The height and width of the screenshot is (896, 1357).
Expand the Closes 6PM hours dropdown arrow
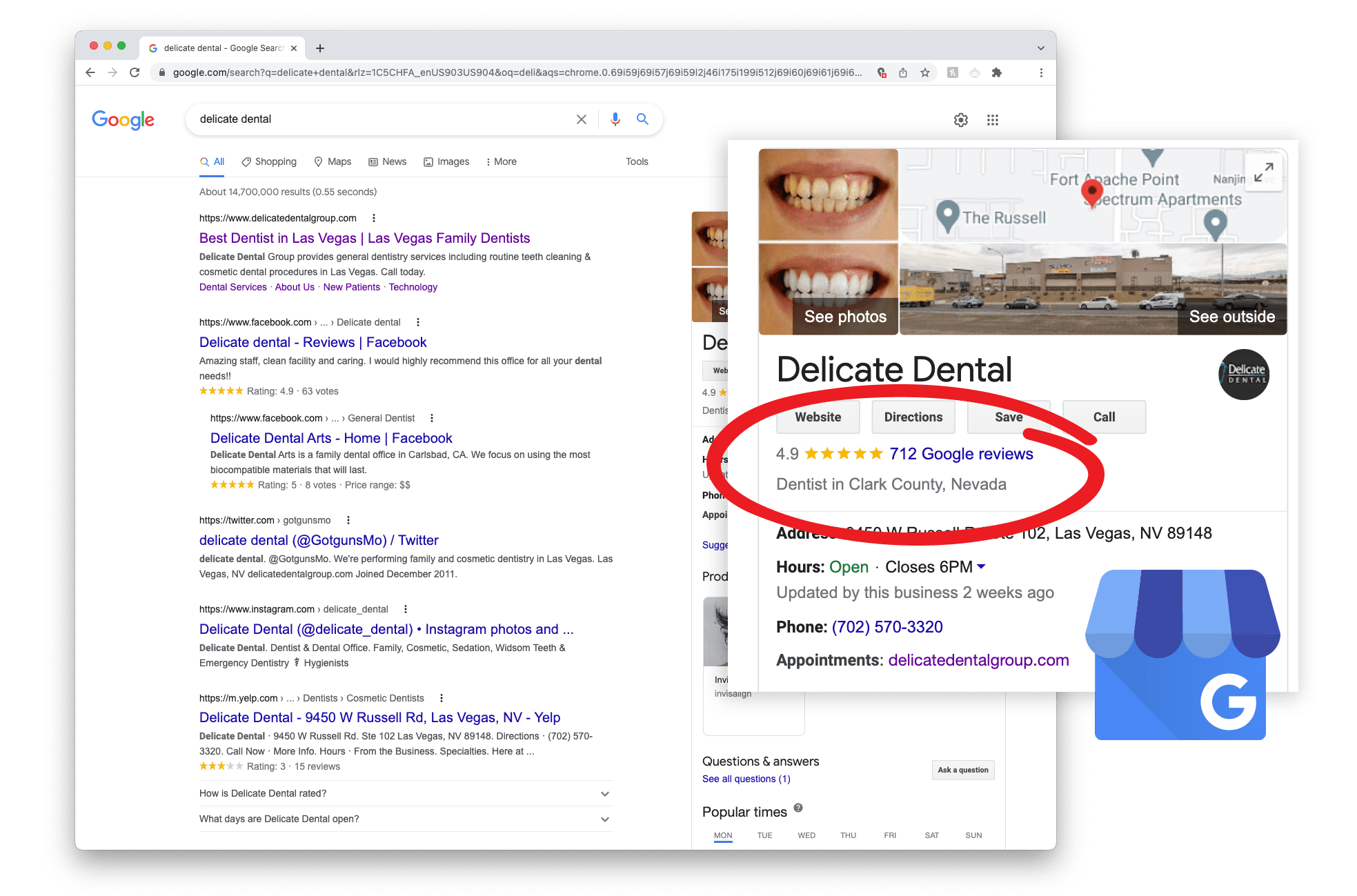[x=982, y=566]
